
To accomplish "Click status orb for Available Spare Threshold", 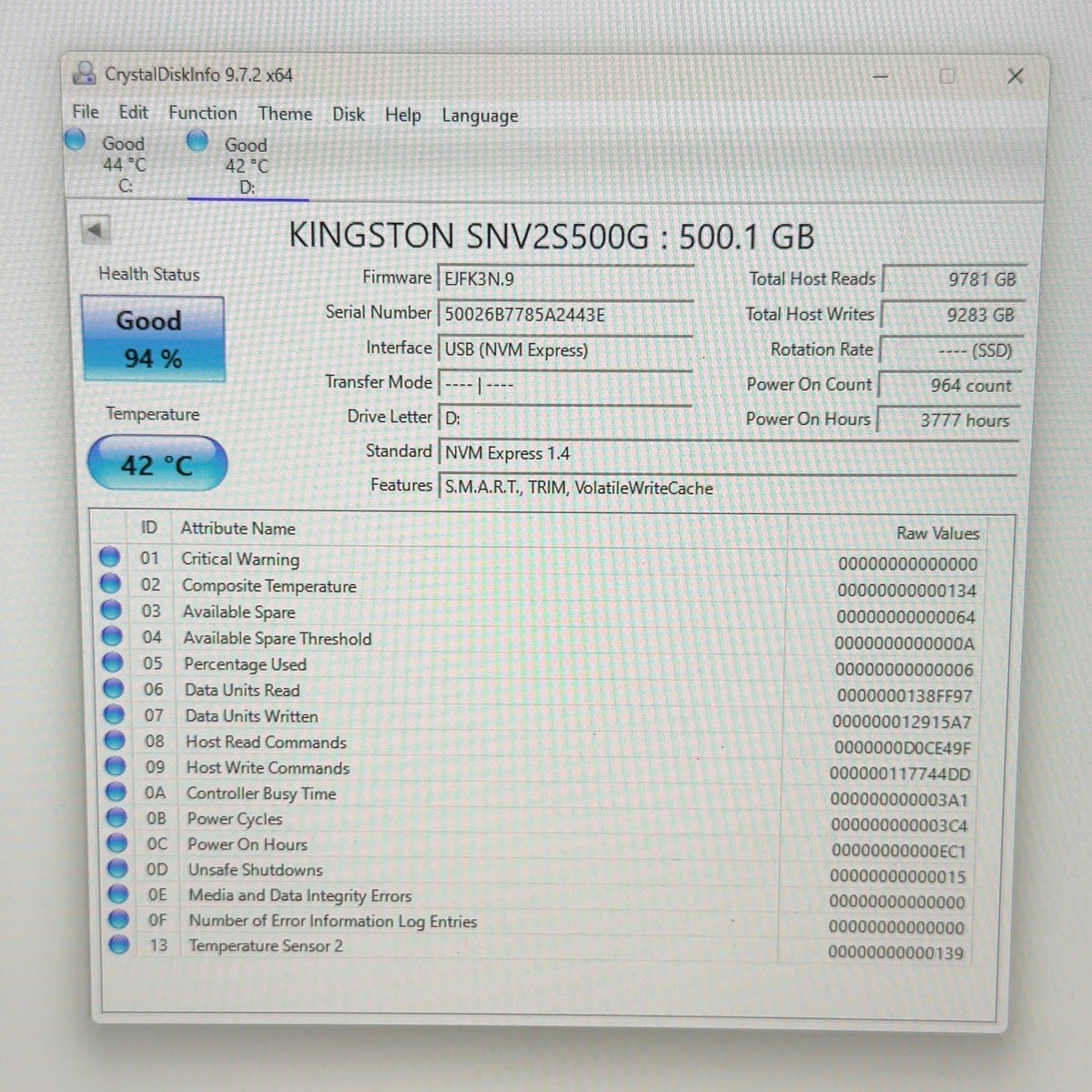I will point(112,636).
